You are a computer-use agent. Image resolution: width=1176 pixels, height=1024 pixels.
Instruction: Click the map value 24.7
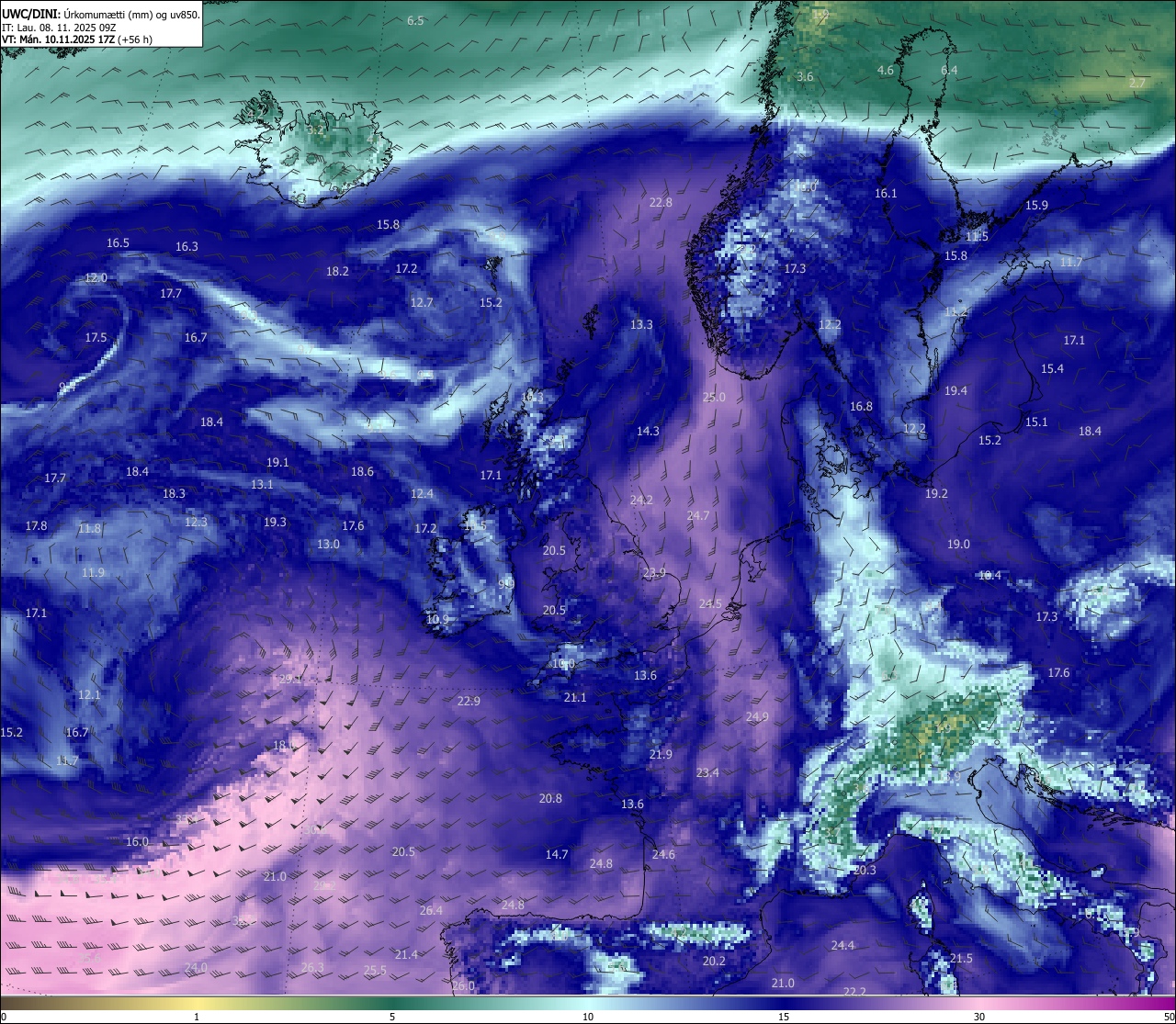(x=698, y=515)
